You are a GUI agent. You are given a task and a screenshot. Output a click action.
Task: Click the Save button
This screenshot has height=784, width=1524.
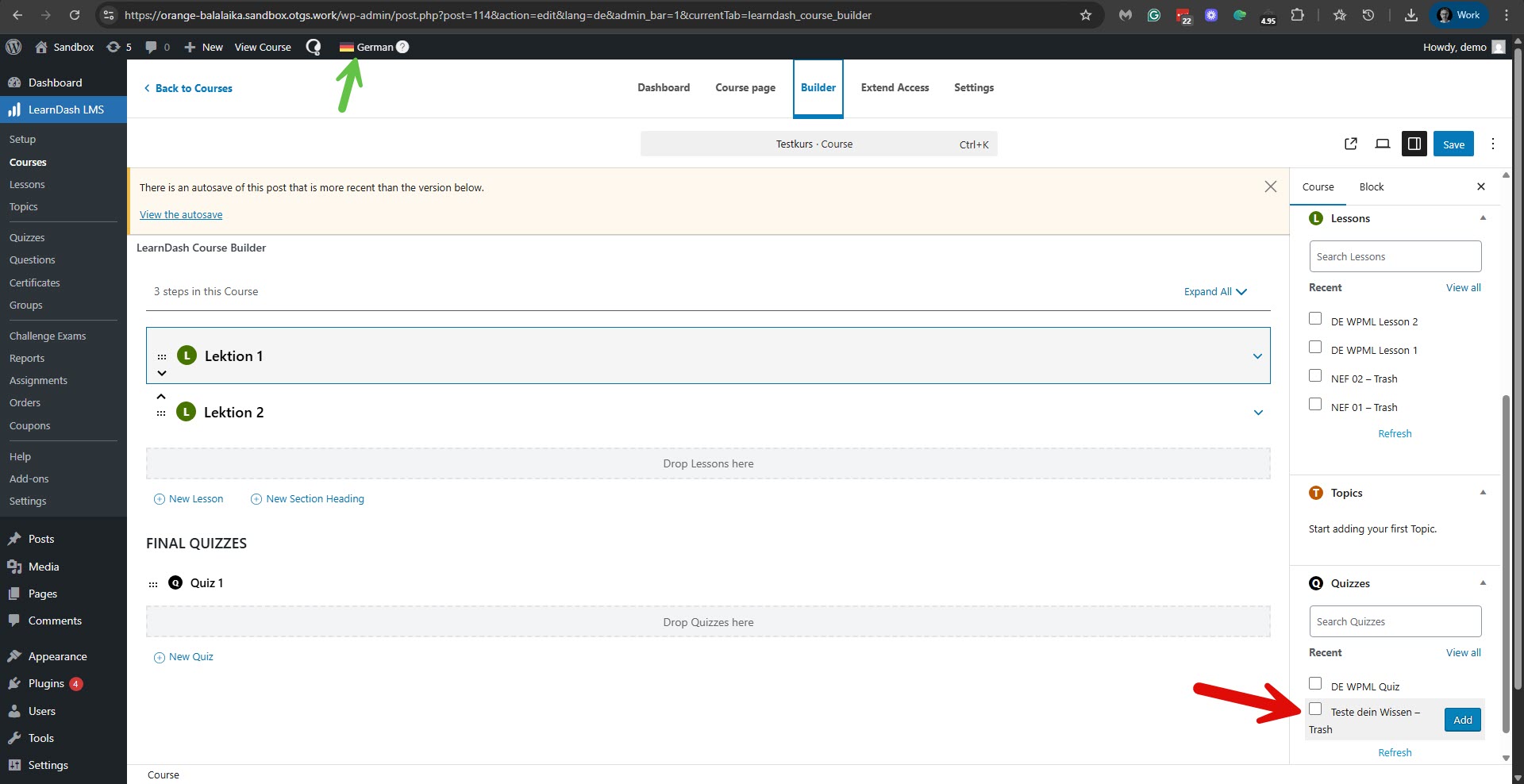[1453, 144]
